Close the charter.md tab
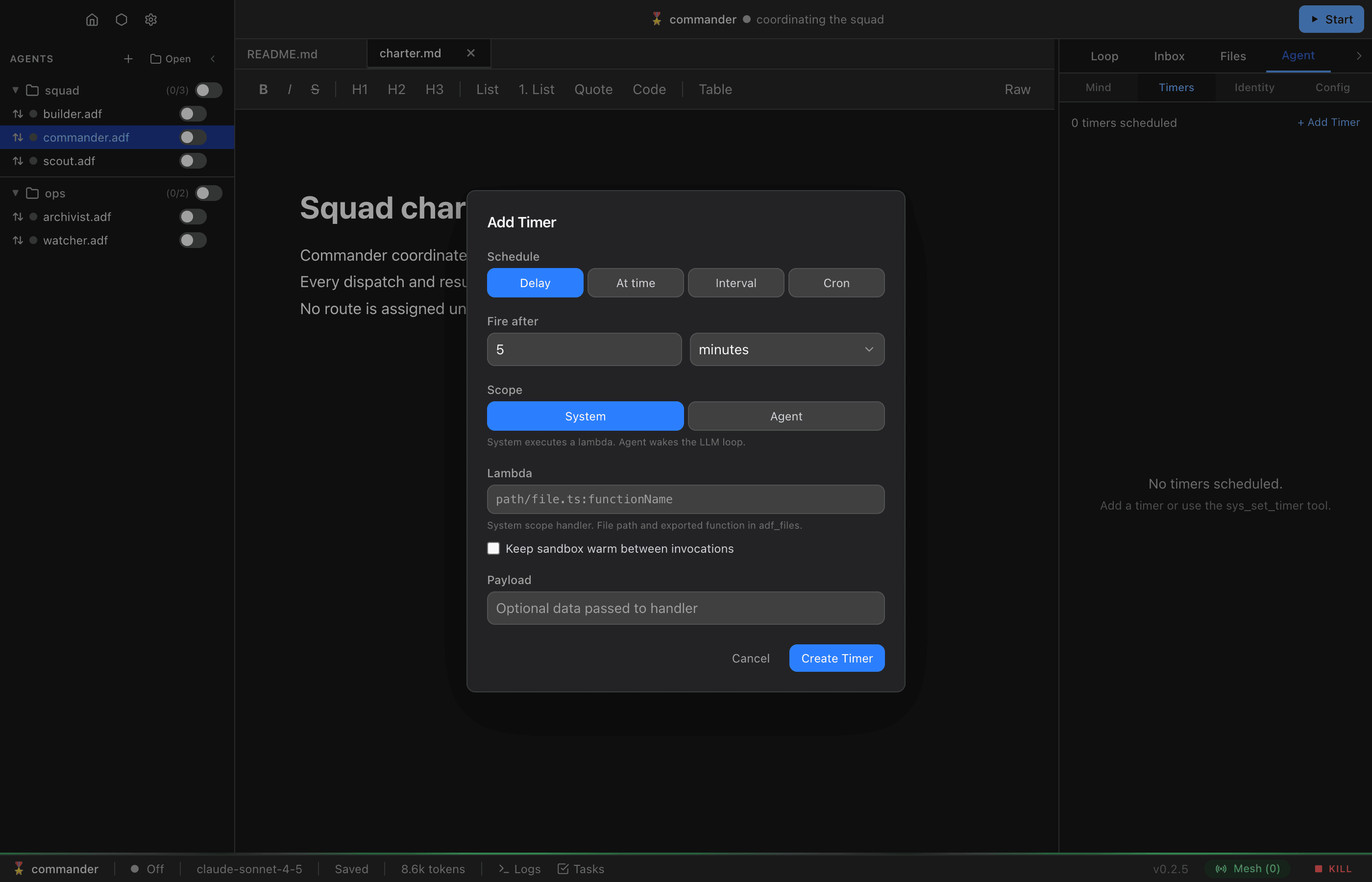The height and width of the screenshot is (882, 1372). [471, 53]
